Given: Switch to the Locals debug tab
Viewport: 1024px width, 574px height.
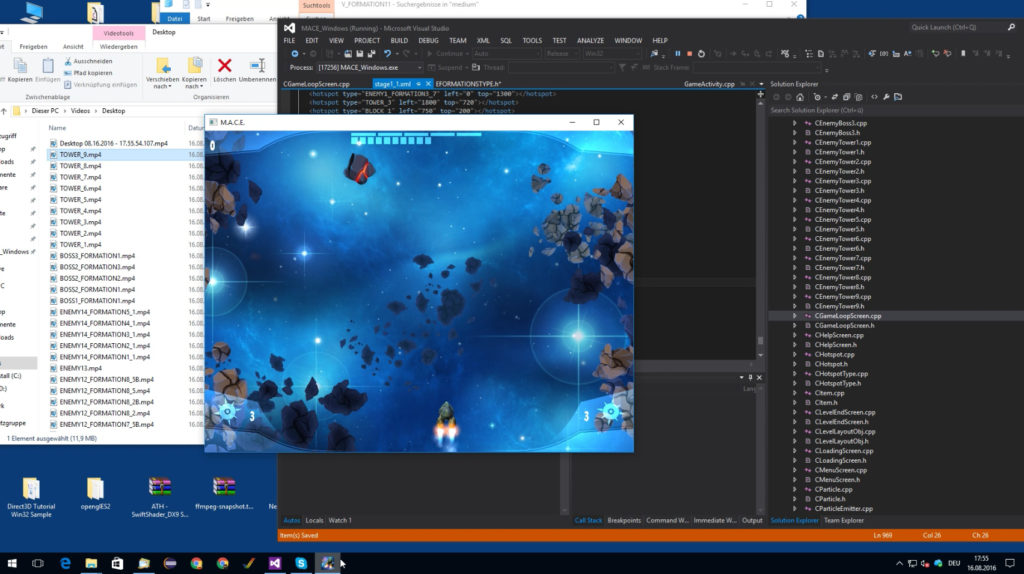Looking at the screenshot, I should click(x=314, y=520).
